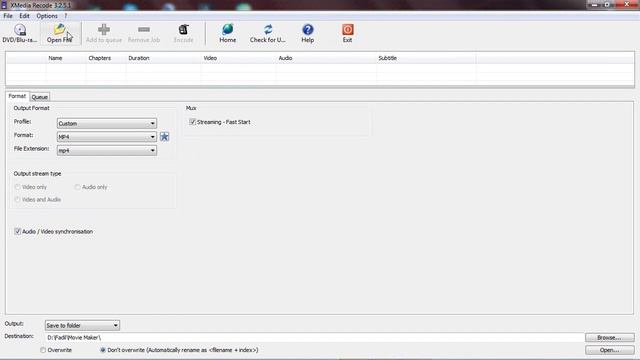Open the Options menu
The width and height of the screenshot is (640, 360).
click(x=47, y=16)
